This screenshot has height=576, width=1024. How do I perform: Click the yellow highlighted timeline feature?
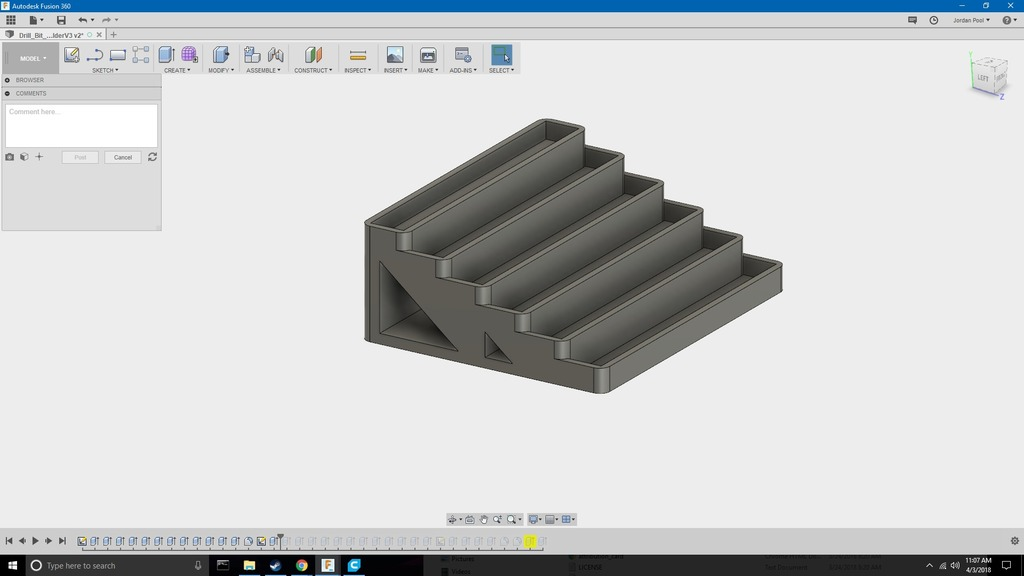point(531,542)
